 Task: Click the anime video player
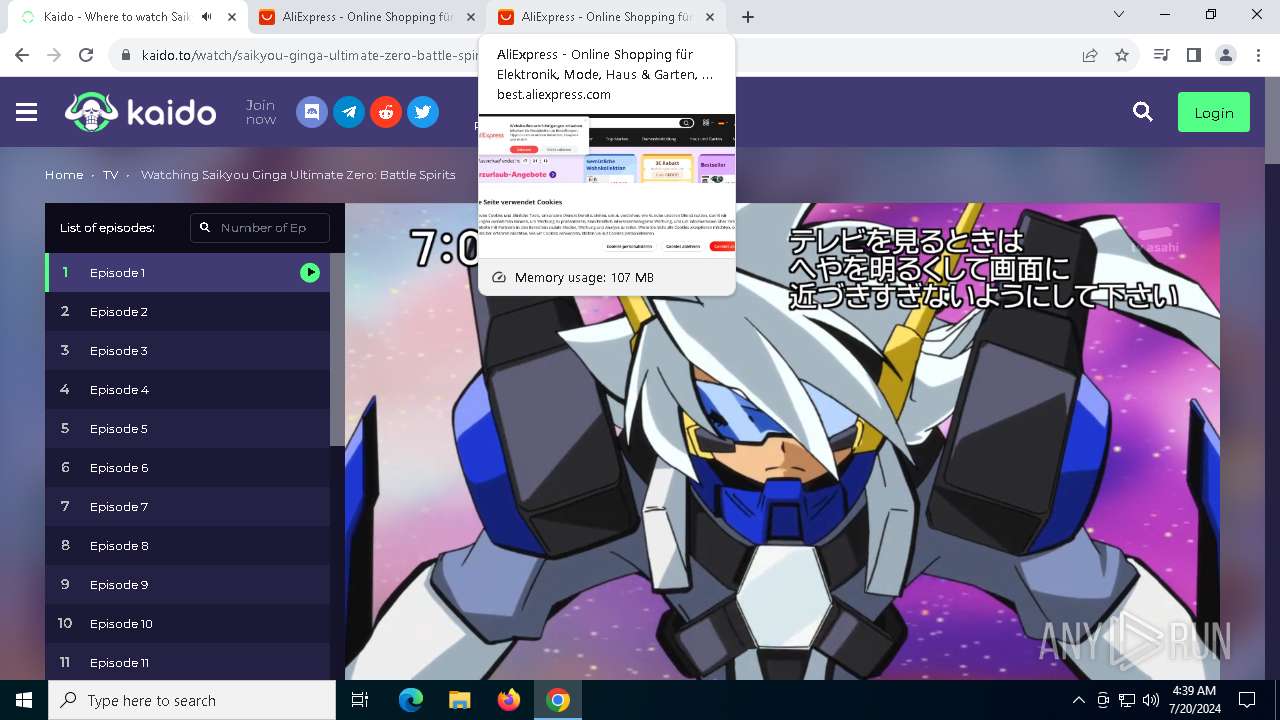pos(782,441)
